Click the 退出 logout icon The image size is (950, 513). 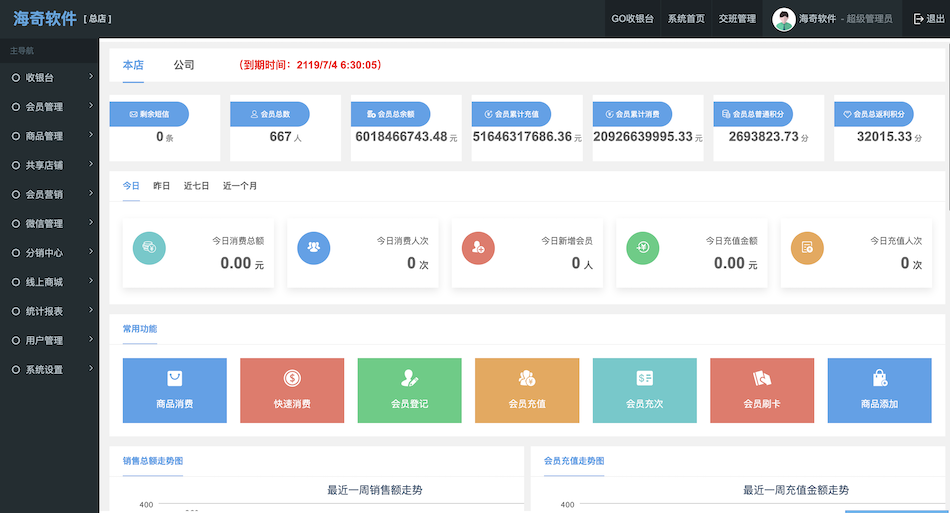coord(918,19)
